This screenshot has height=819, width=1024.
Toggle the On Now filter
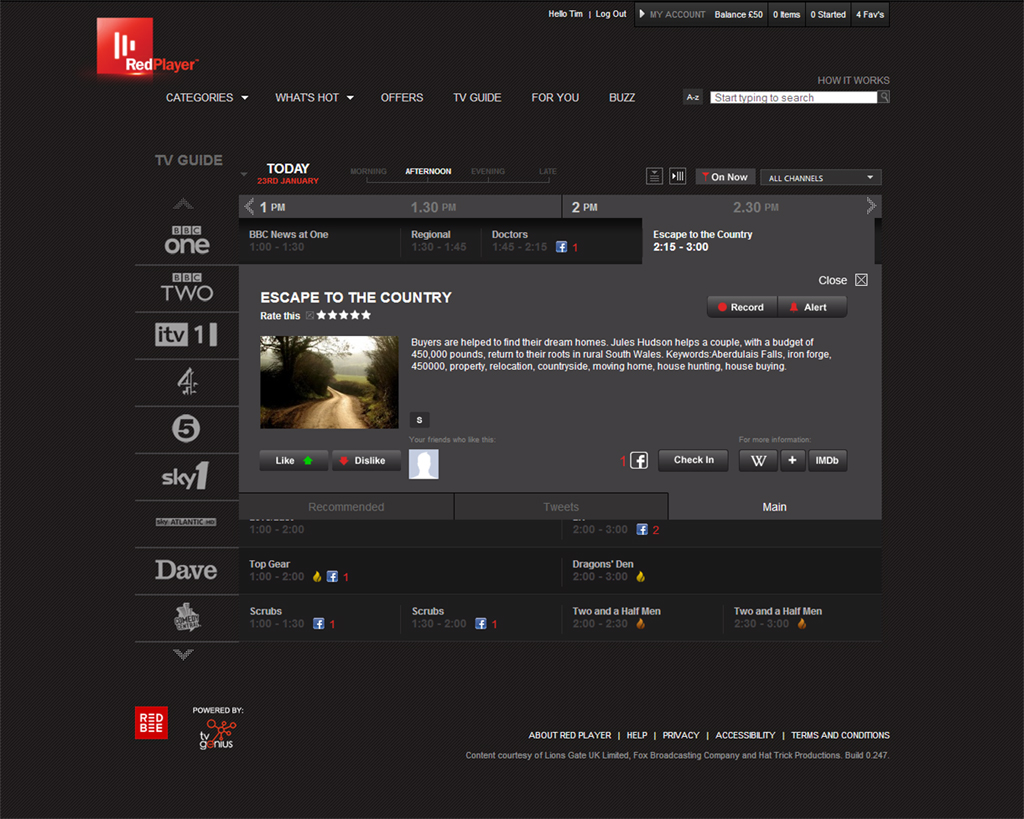[726, 177]
